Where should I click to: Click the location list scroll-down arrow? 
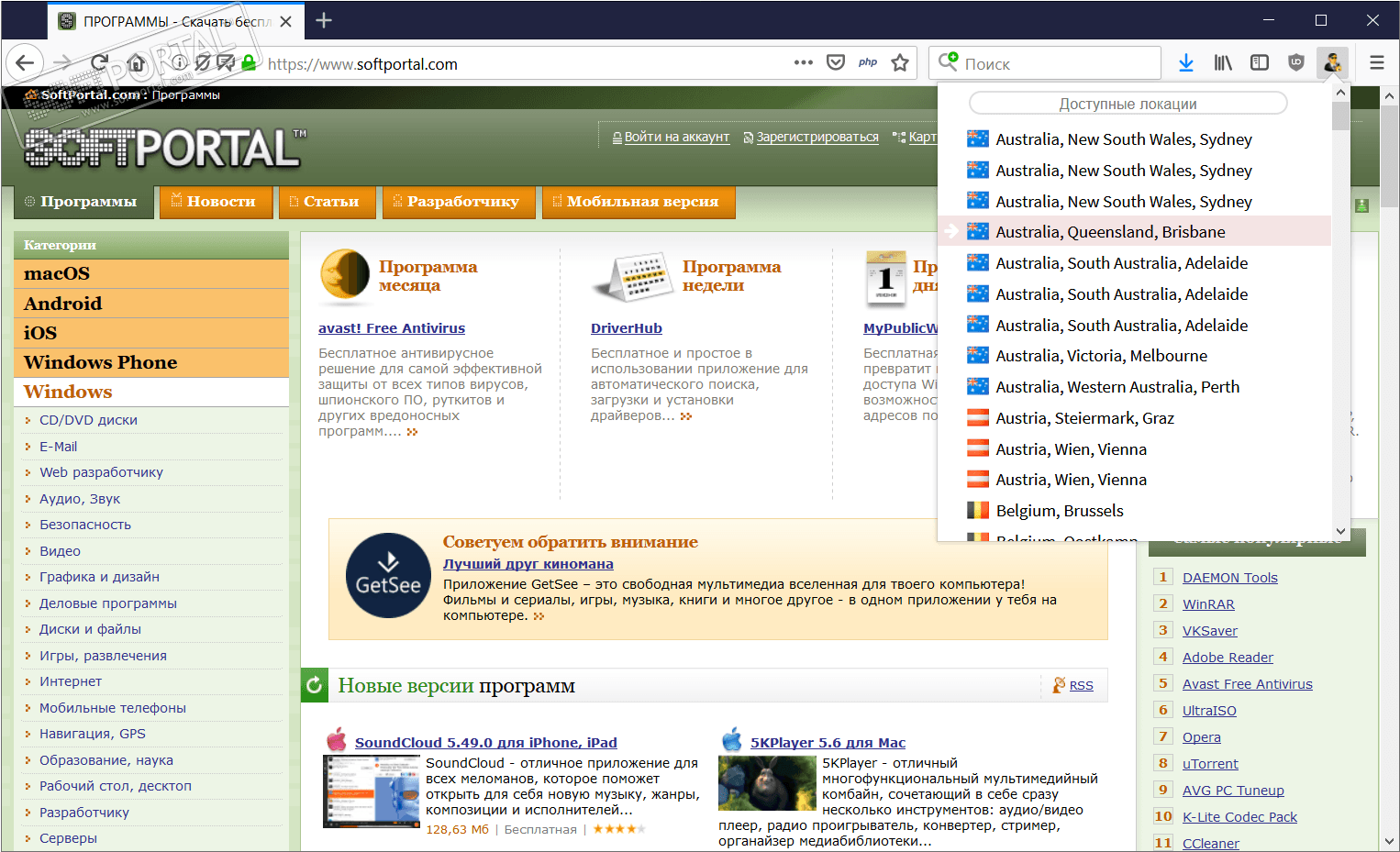tap(1340, 532)
